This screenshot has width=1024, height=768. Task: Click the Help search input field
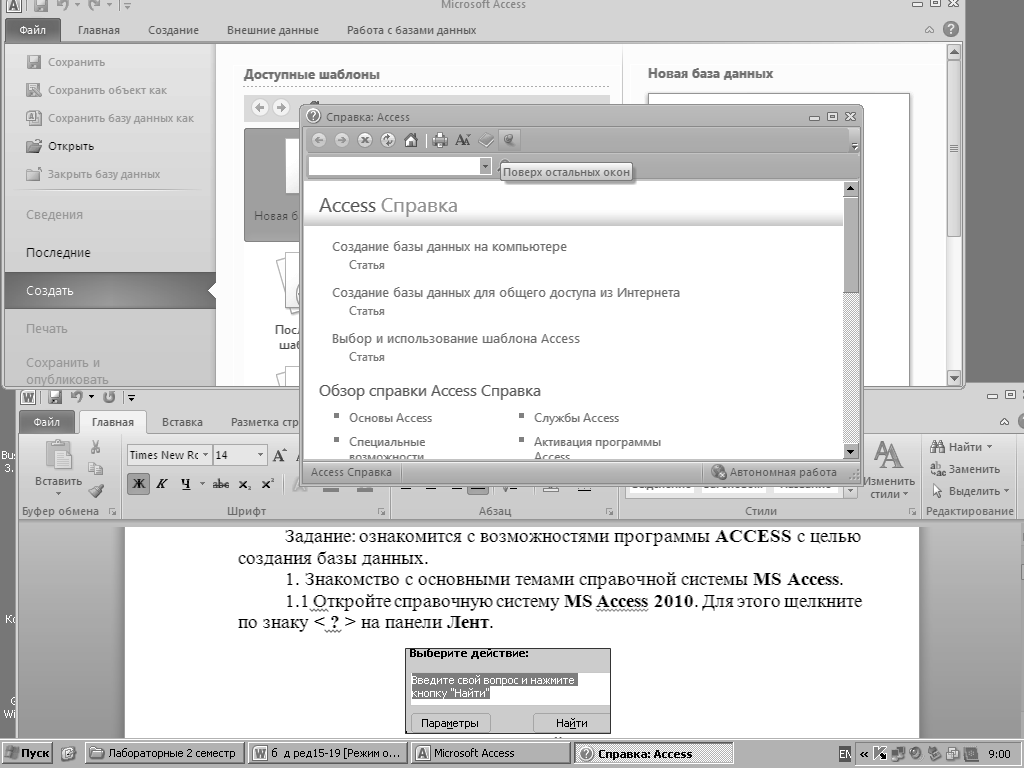pyautogui.click(x=394, y=167)
